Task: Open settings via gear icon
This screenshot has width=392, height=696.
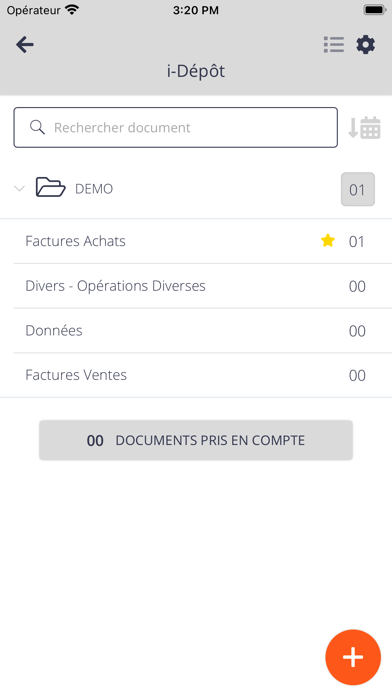Action: click(x=365, y=45)
